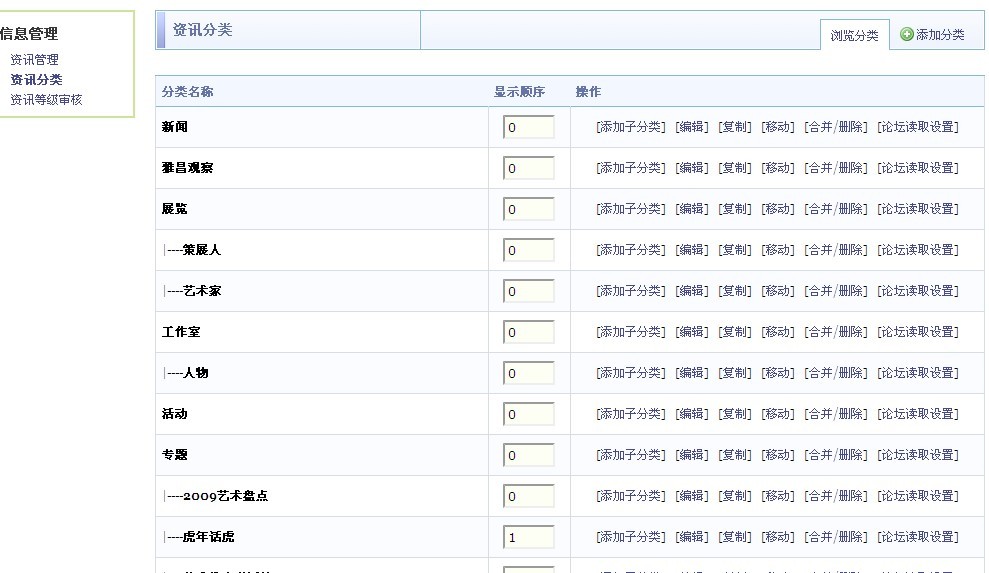
Task: Click the display order field for 展览
Action: point(529,209)
